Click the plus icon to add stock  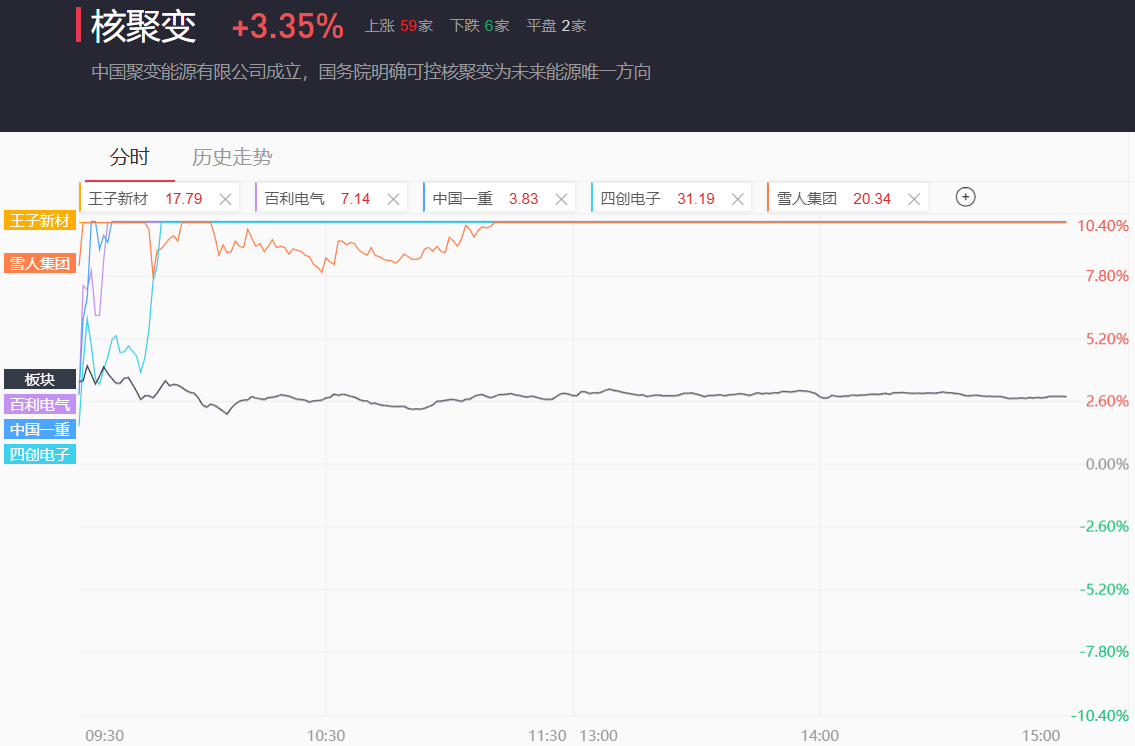click(x=965, y=197)
